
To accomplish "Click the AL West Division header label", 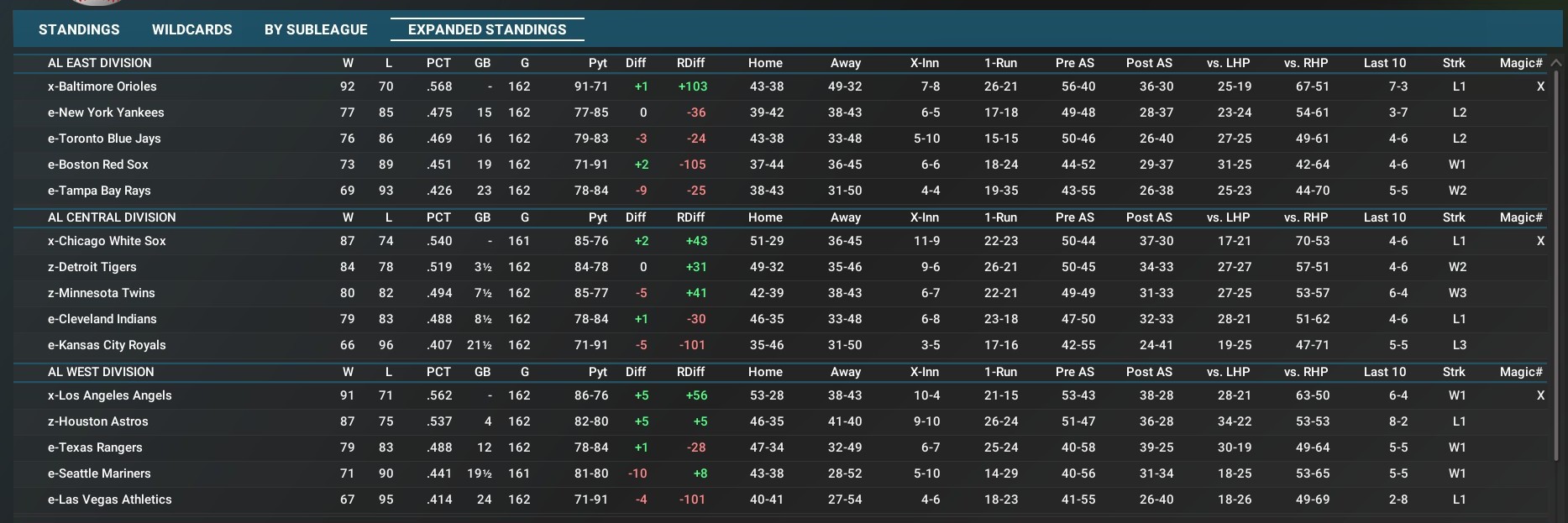I will 101,372.
